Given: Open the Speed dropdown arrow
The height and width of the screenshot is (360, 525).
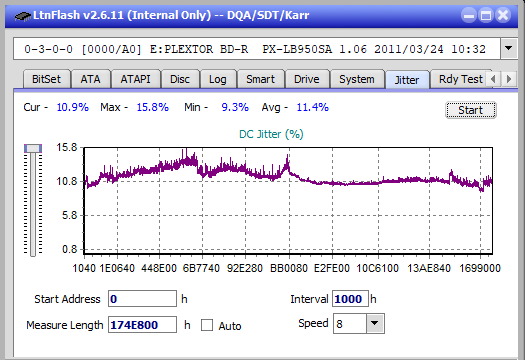Looking at the screenshot, I should [375, 323].
